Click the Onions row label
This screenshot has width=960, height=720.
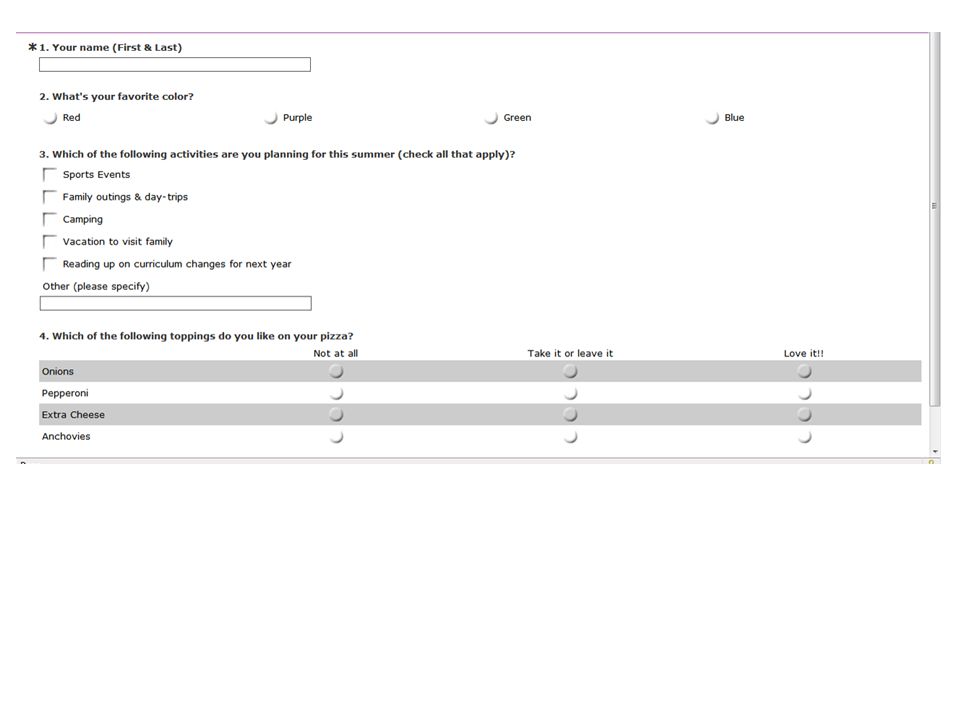[x=58, y=371]
